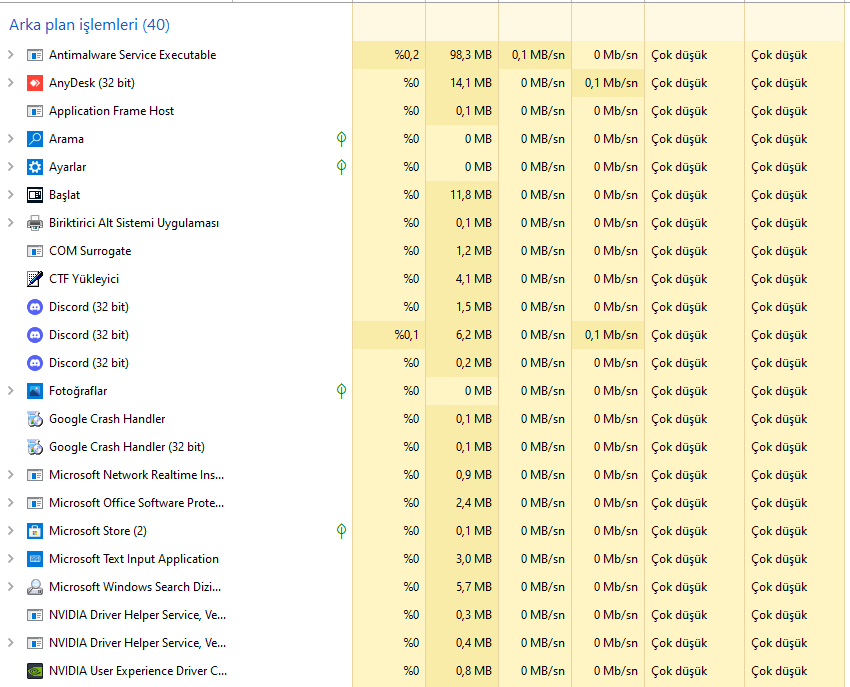The width and height of the screenshot is (850, 687).
Task: Expand the Antimalware Service Executable process
Action: [x=11, y=55]
